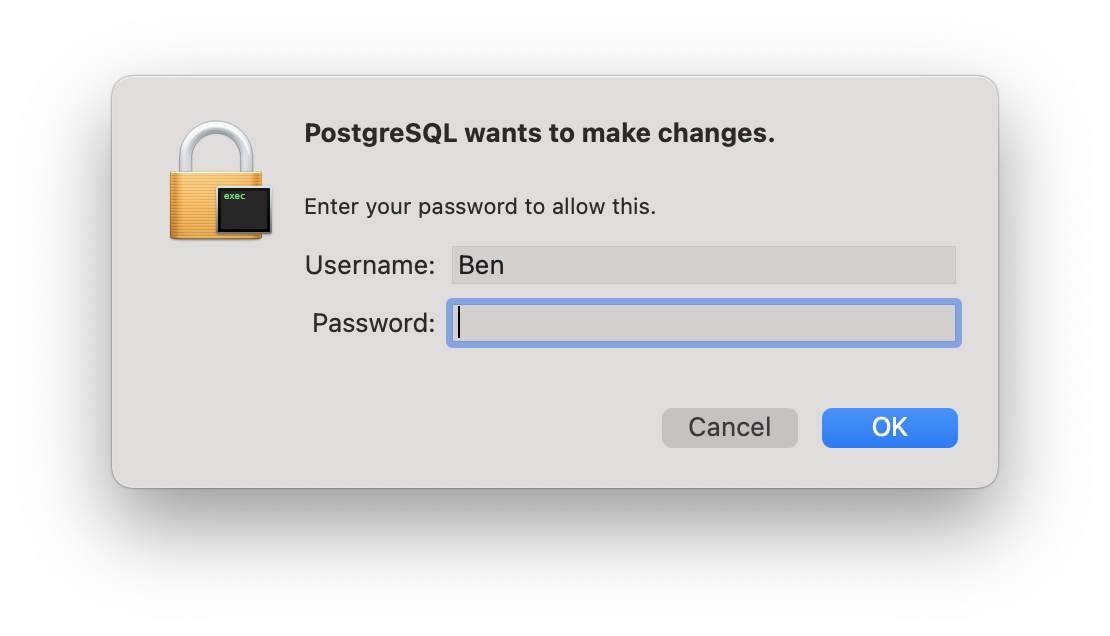Click the "Password:" label
This screenshot has width=1110, height=636.
[x=373, y=323]
